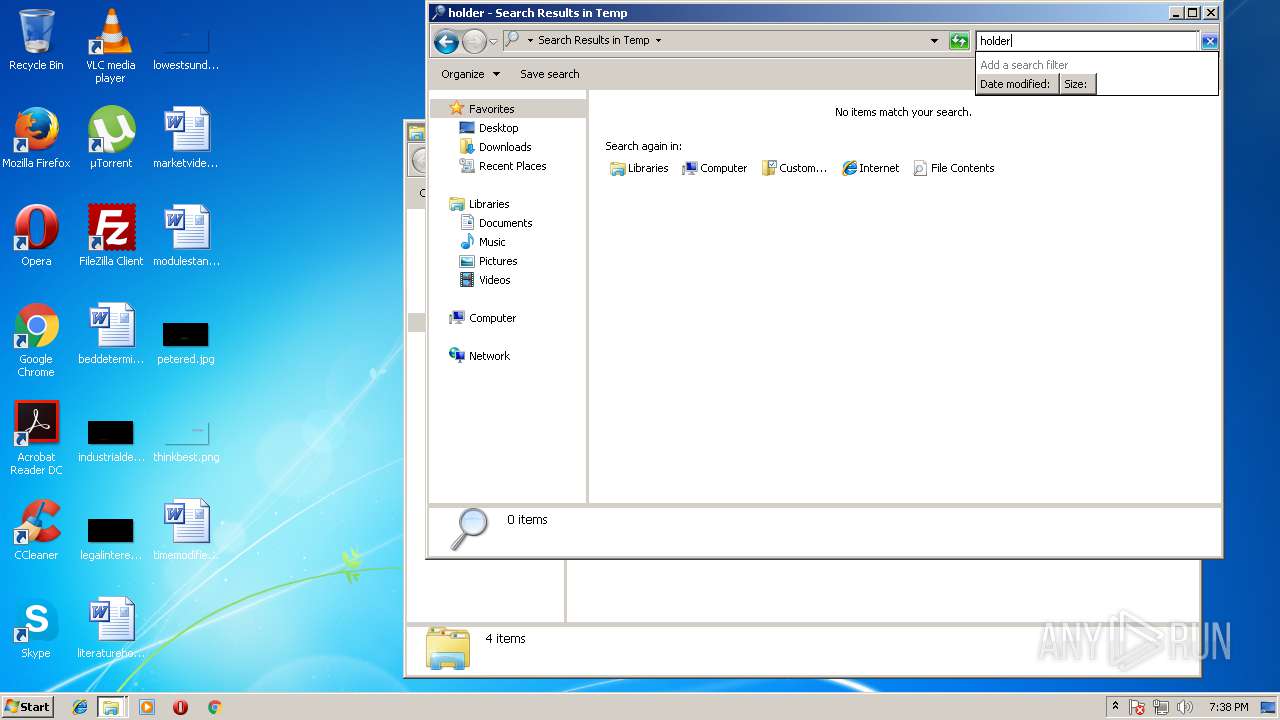Image resolution: width=1280 pixels, height=720 pixels.
Task: Expand the address bar history dropdown
Action: coord(935,41)
